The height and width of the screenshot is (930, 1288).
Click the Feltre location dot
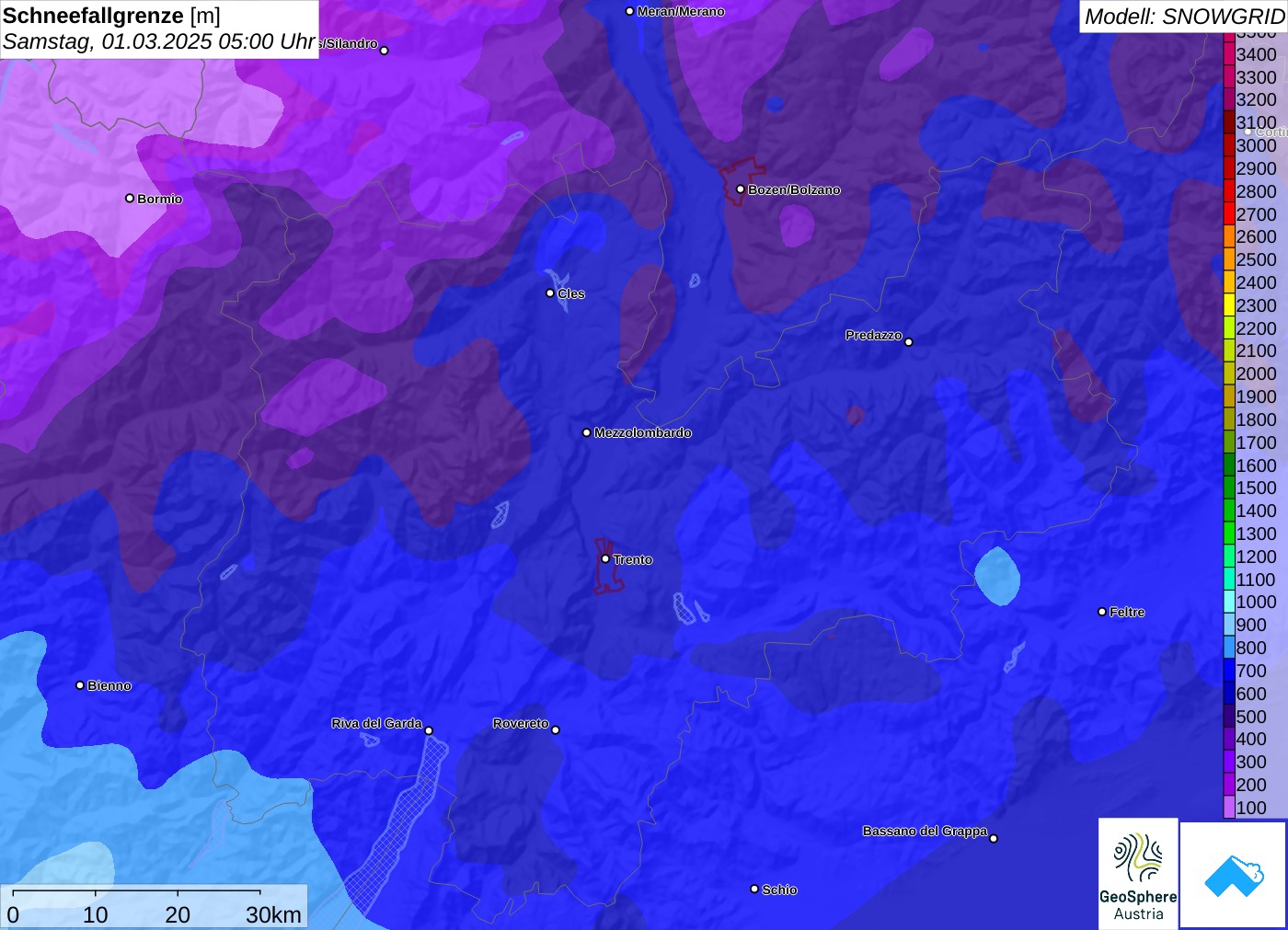pos(1102,612)
